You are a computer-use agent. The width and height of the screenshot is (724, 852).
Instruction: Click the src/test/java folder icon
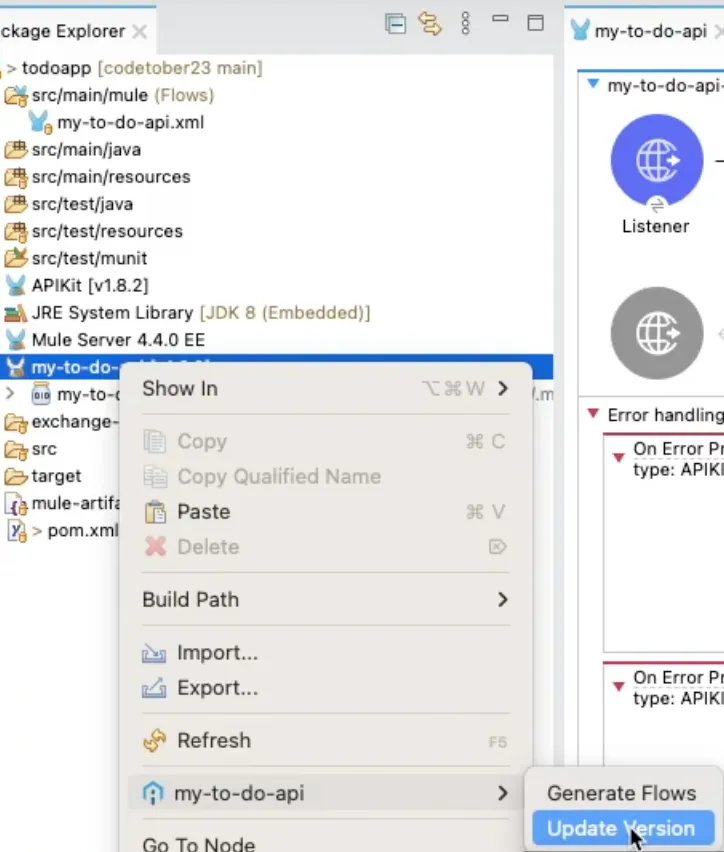16,204
